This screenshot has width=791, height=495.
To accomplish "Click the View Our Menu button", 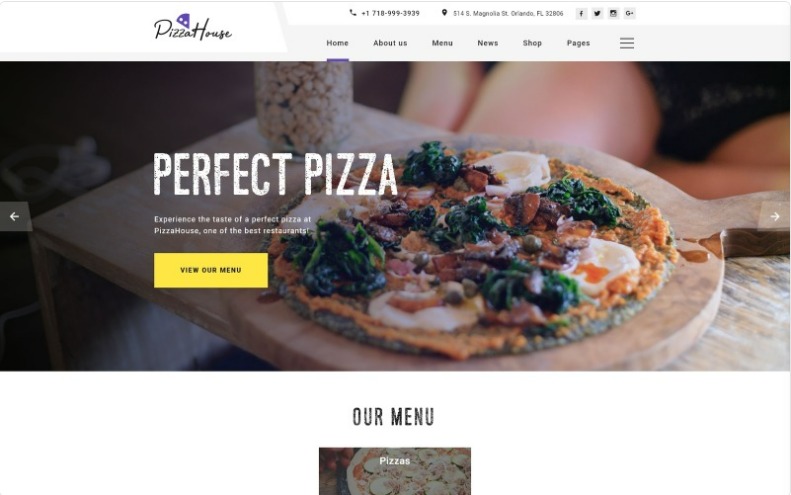I will click(x=211, y=270).
